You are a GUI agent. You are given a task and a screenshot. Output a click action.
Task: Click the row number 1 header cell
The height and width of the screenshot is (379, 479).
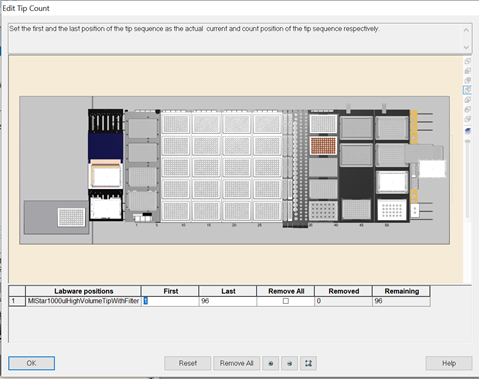click(x=17, y=301)
